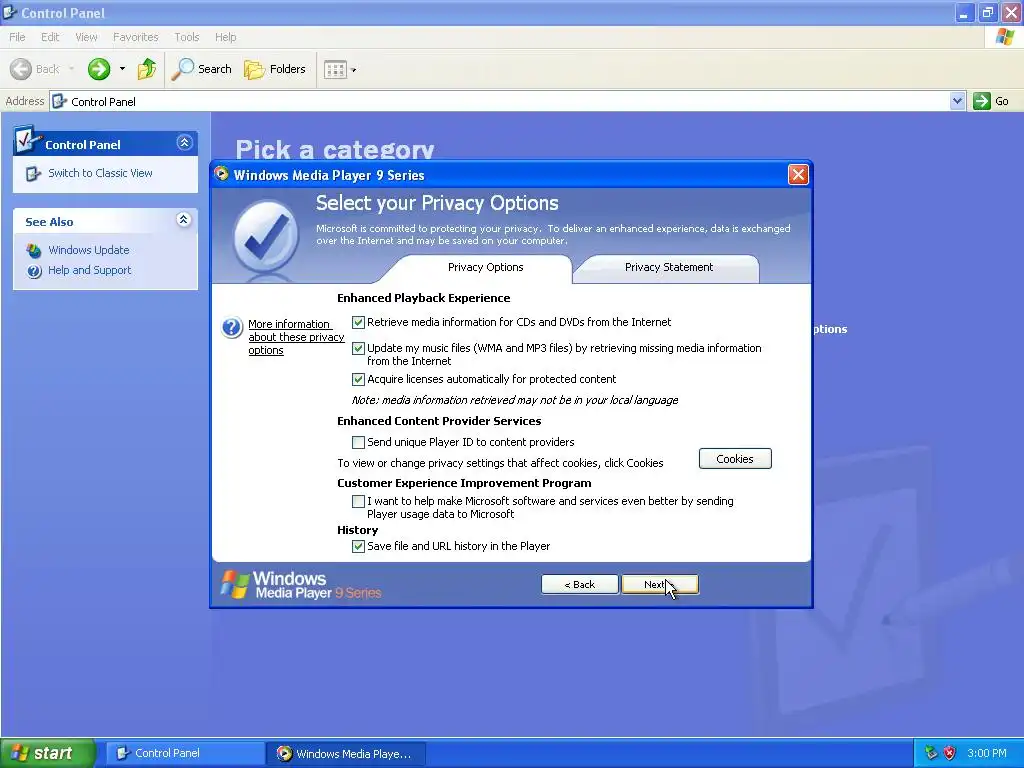Open the Forward history dropdown arrow
Viewport: 1024px width, 768px height.
[x=122, y=69]
